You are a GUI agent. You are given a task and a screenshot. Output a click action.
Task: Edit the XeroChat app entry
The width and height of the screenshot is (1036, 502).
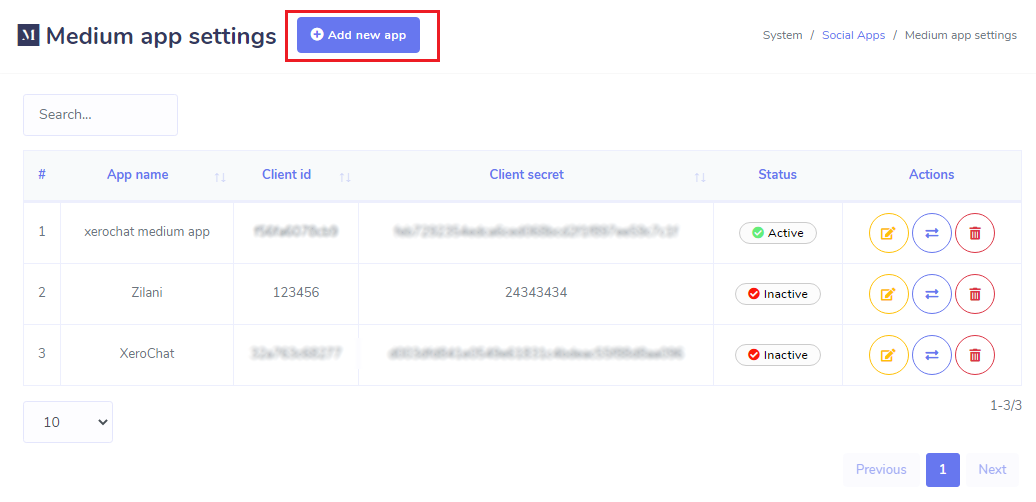click(888, 355)
